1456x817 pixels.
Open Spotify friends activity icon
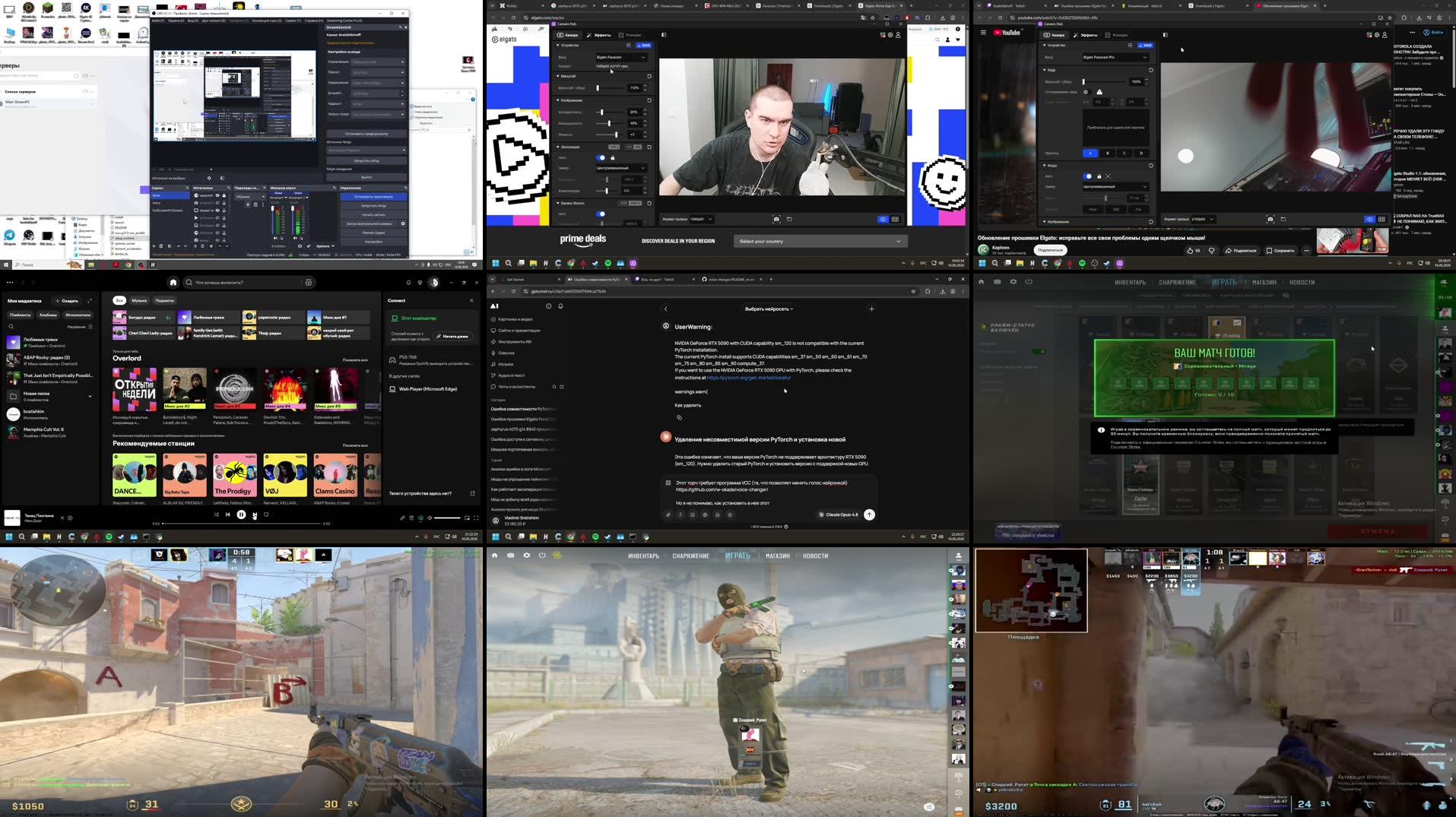click(x=420, y=282)
